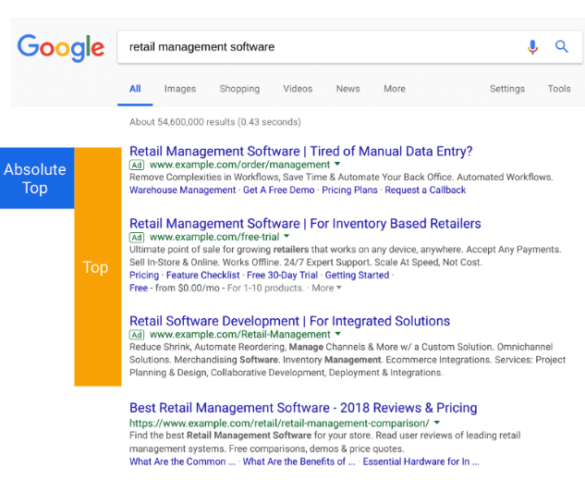Click About 54,600,000 results text
The height and width of the screenshot is (480, 585).
pos(215,122)
